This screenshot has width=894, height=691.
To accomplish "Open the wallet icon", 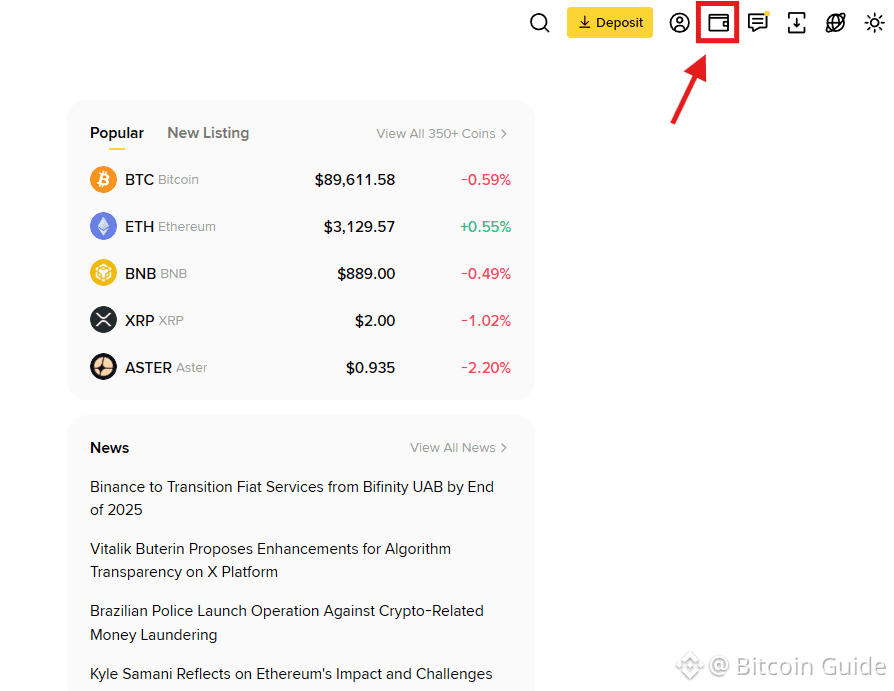I will click(718, 23).
